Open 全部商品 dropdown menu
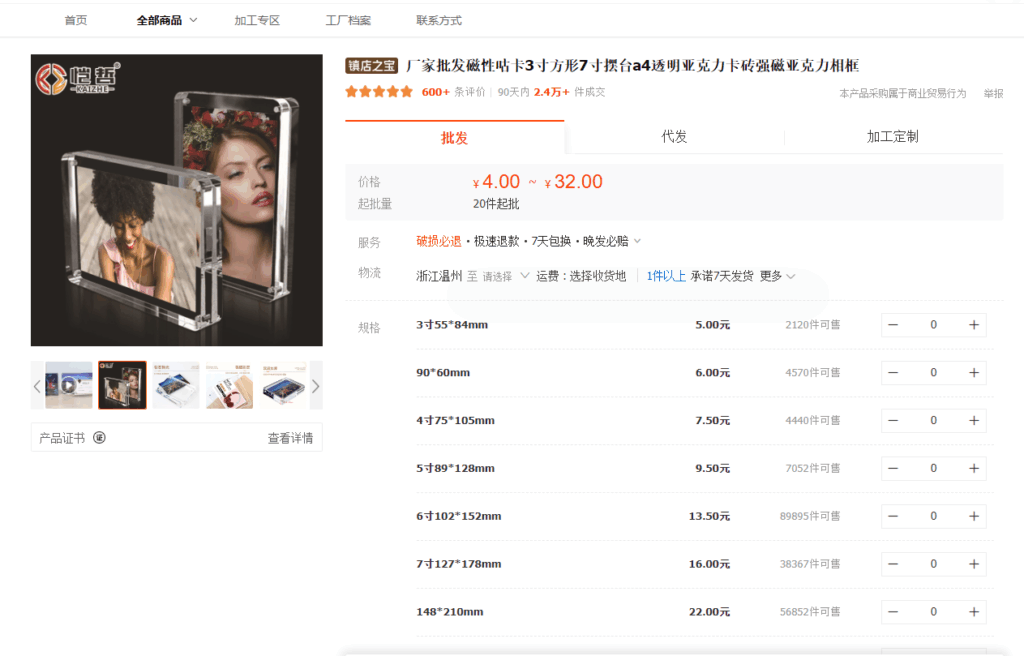Viewport: 1024px width, 656px height. coord(167,20)
